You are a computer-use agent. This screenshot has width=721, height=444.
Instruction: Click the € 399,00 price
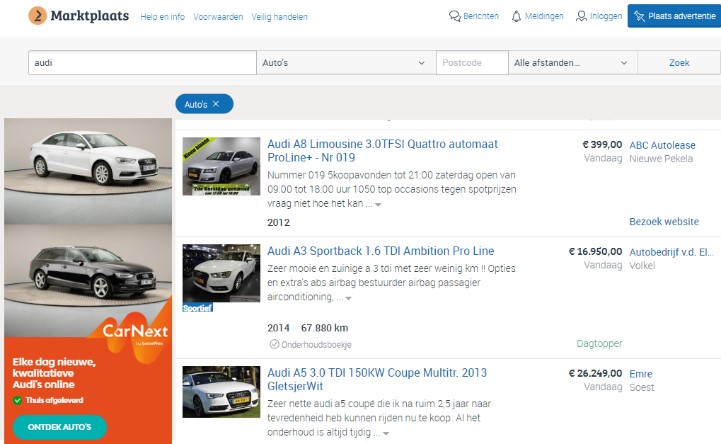click(x=602, y=145)
